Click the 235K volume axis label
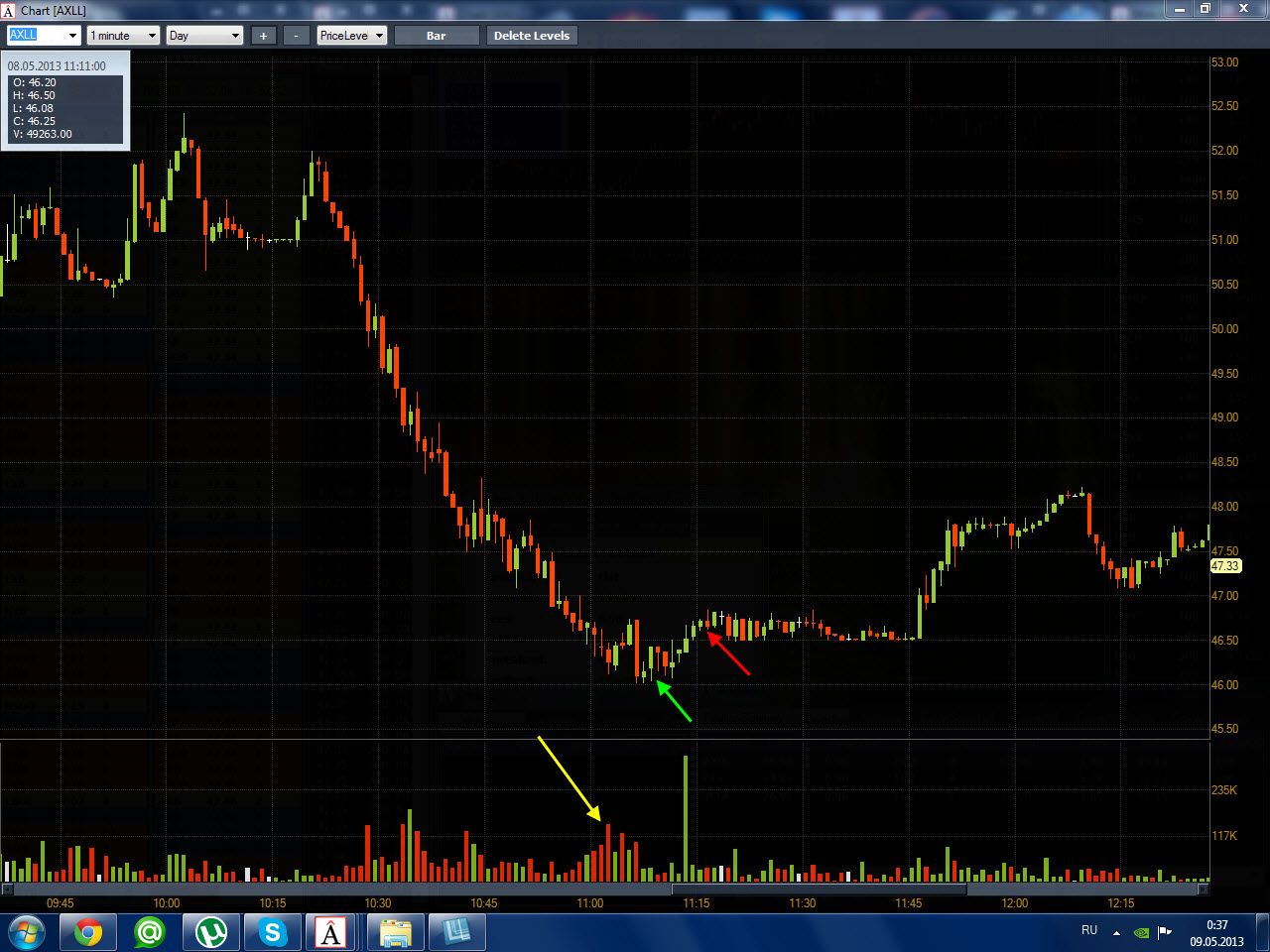This screenshot has height=952, width=1270. pos(1224,790)
